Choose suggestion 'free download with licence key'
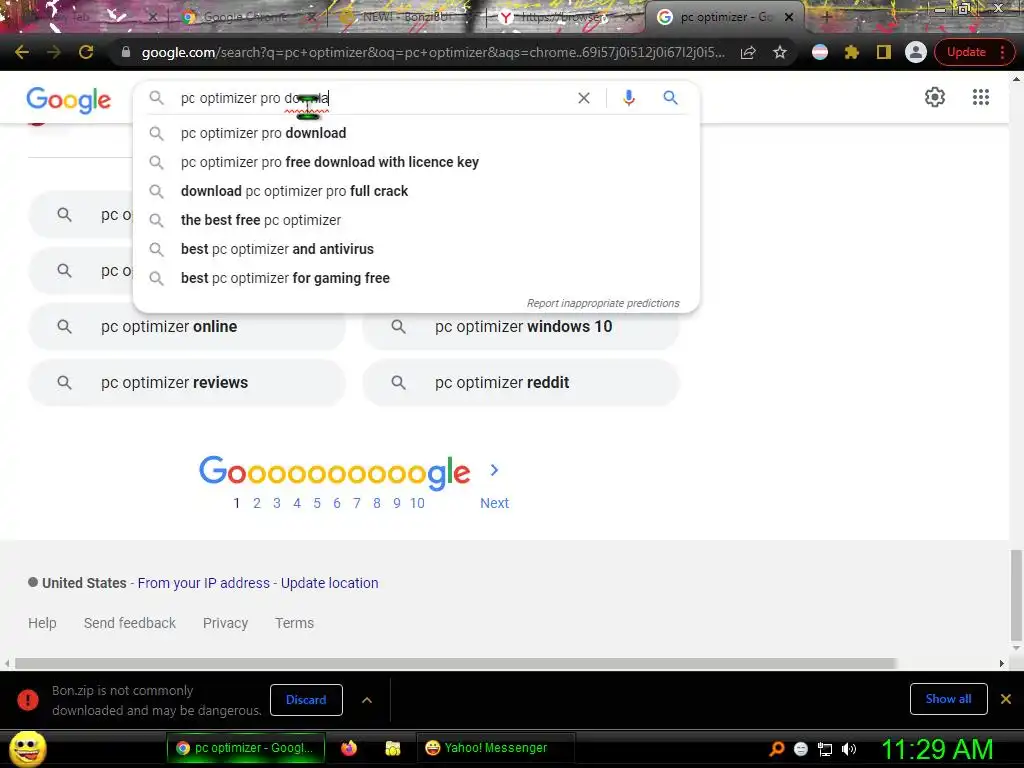The image size is (1024, 768). [416, 162]
